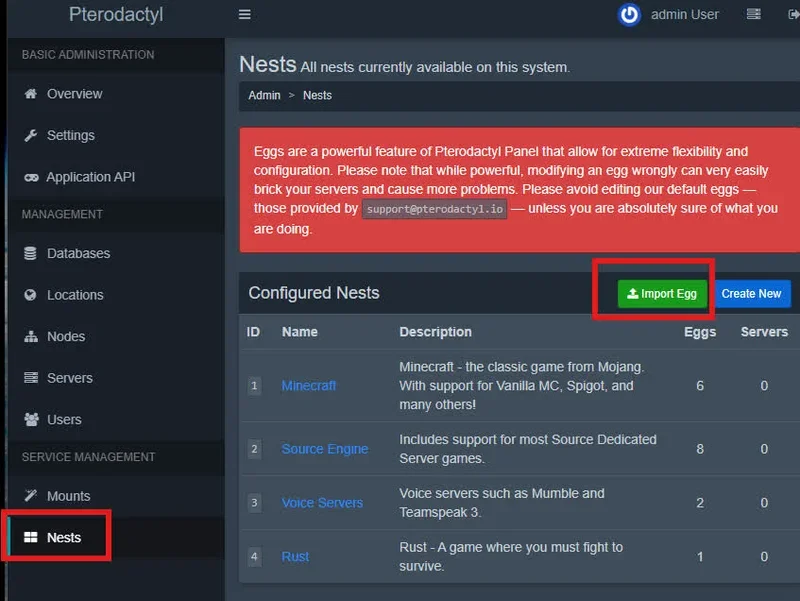This screenshot has width=800, height=601.
Task: Open the Minecraft nest link
Action: coord(309,386)
